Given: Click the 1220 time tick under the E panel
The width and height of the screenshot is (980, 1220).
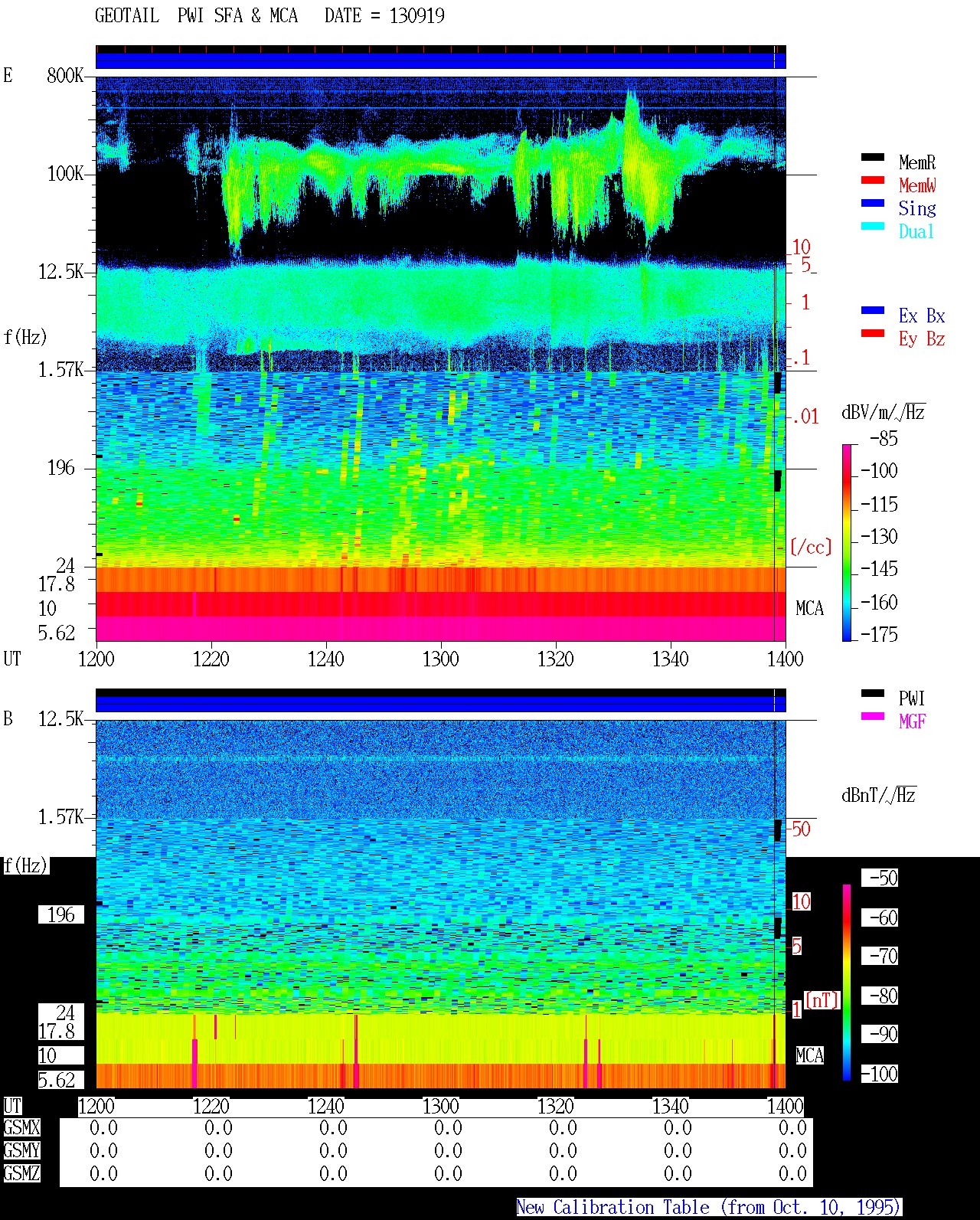Looking at the screenshot, I should pyautogui.click(x=211, y=659).
